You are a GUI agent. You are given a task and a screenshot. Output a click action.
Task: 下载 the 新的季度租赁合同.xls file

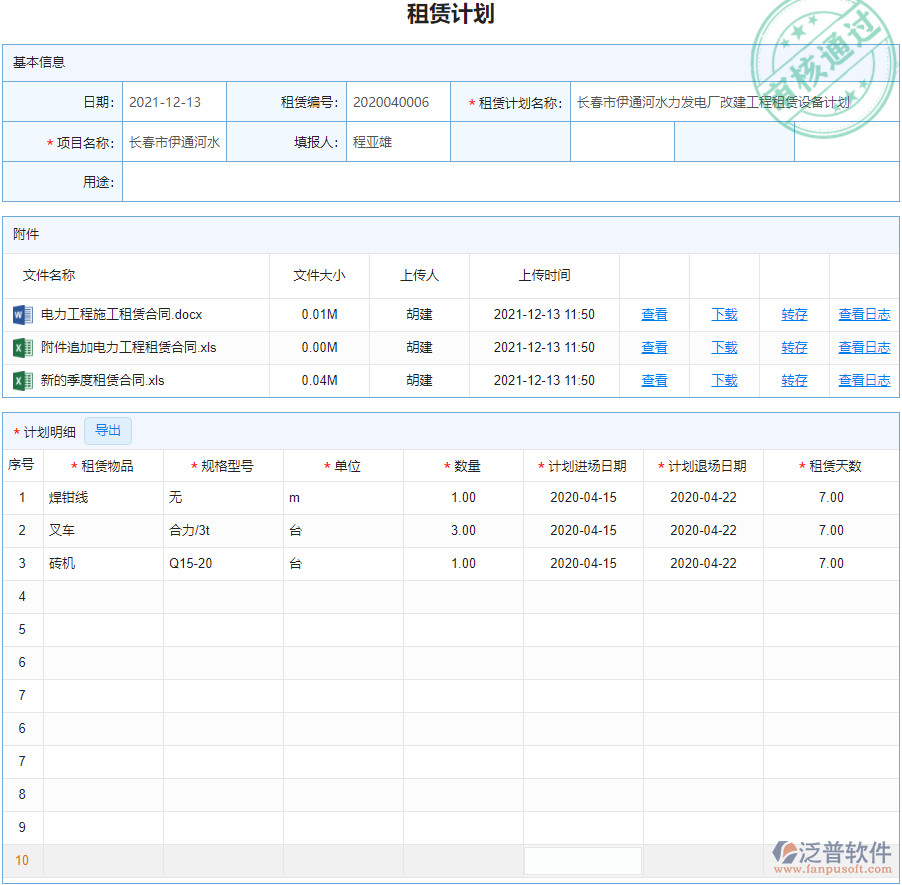click(723, 380)
